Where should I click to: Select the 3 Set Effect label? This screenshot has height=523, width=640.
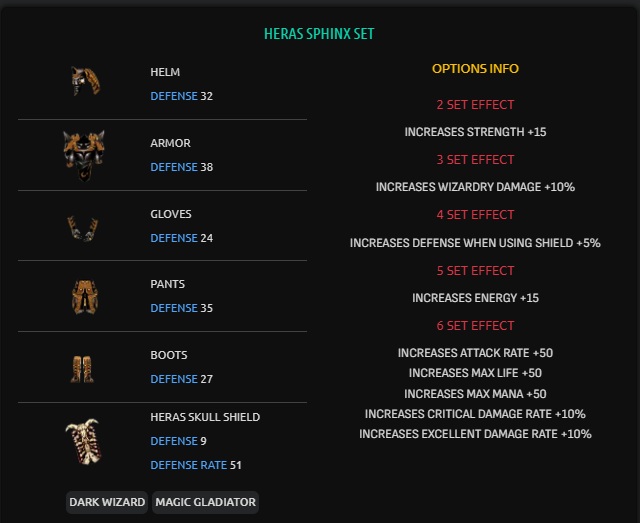[475, 160]
